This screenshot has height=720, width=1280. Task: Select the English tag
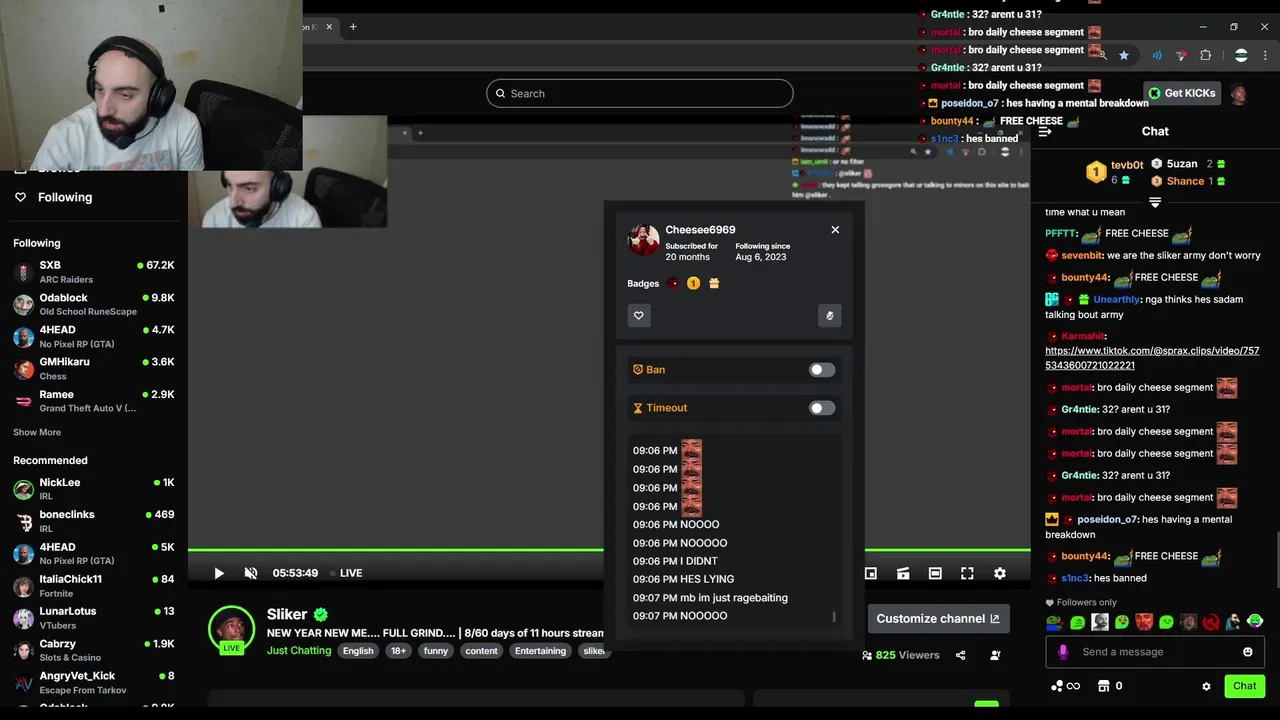click(x=358, y=651)
